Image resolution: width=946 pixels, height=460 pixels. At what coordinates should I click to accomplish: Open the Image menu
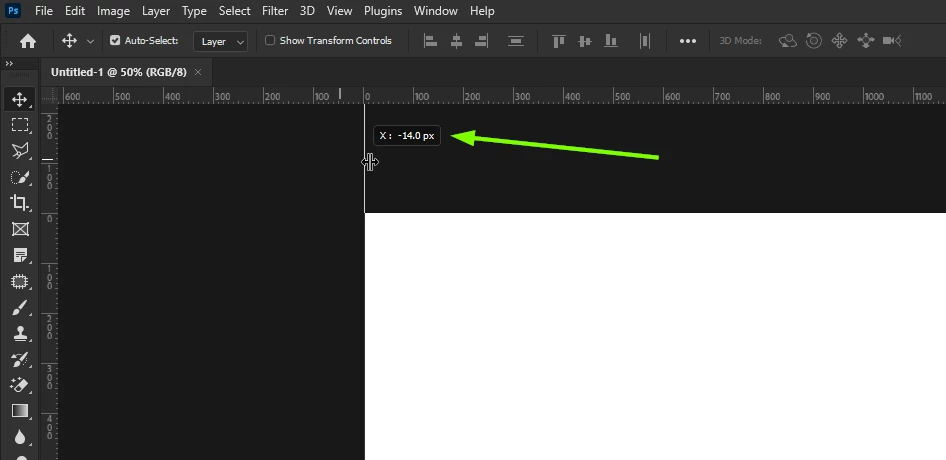[113, 11]
